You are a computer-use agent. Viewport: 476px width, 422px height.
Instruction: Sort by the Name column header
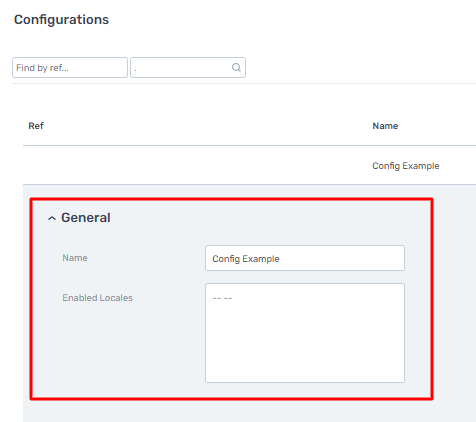[385, 126]
